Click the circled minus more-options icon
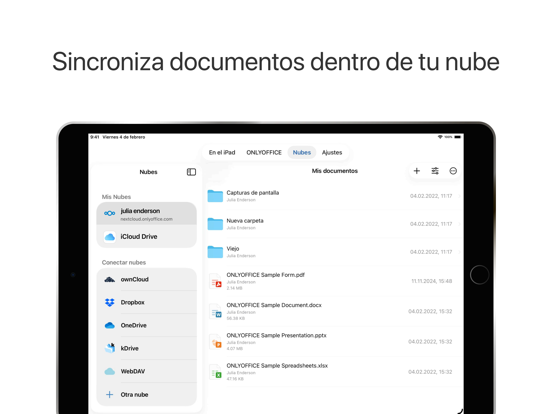 (x=453, y=171)
